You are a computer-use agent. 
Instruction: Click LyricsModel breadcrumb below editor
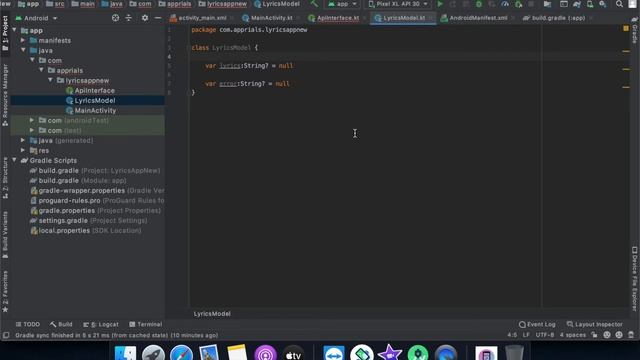[x=212, y=314]
